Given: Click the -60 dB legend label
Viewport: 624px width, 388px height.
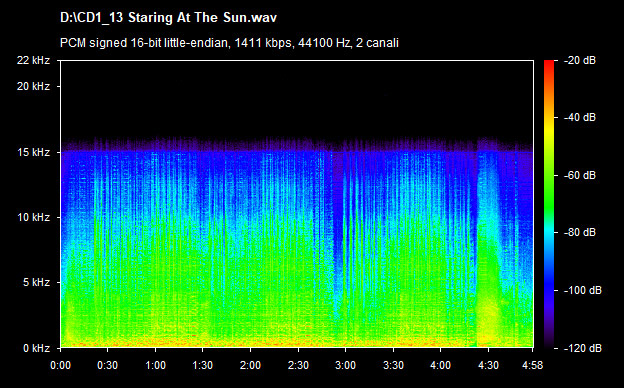Looking at the screenshot, I should (x=580, y=175).
